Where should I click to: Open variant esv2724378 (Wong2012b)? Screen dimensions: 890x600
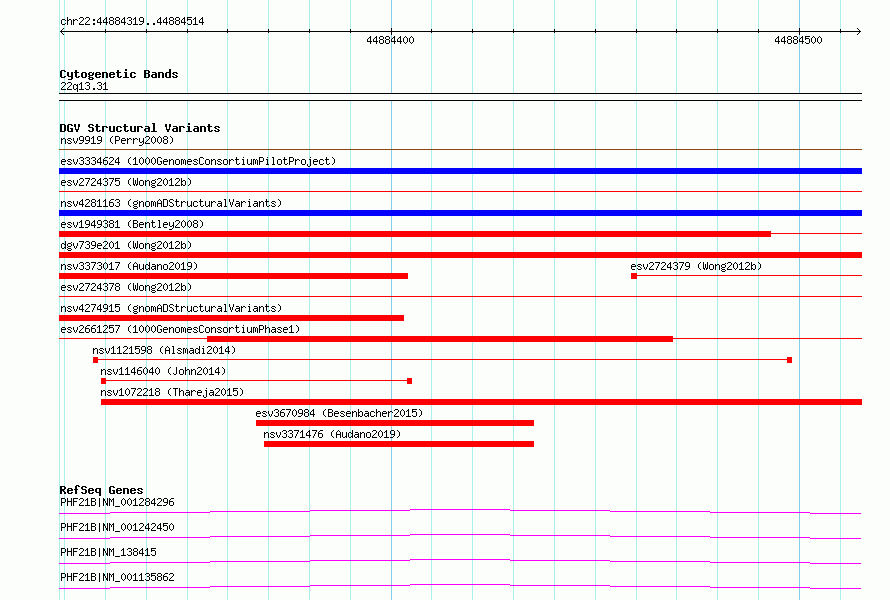(x=126, y=287)
